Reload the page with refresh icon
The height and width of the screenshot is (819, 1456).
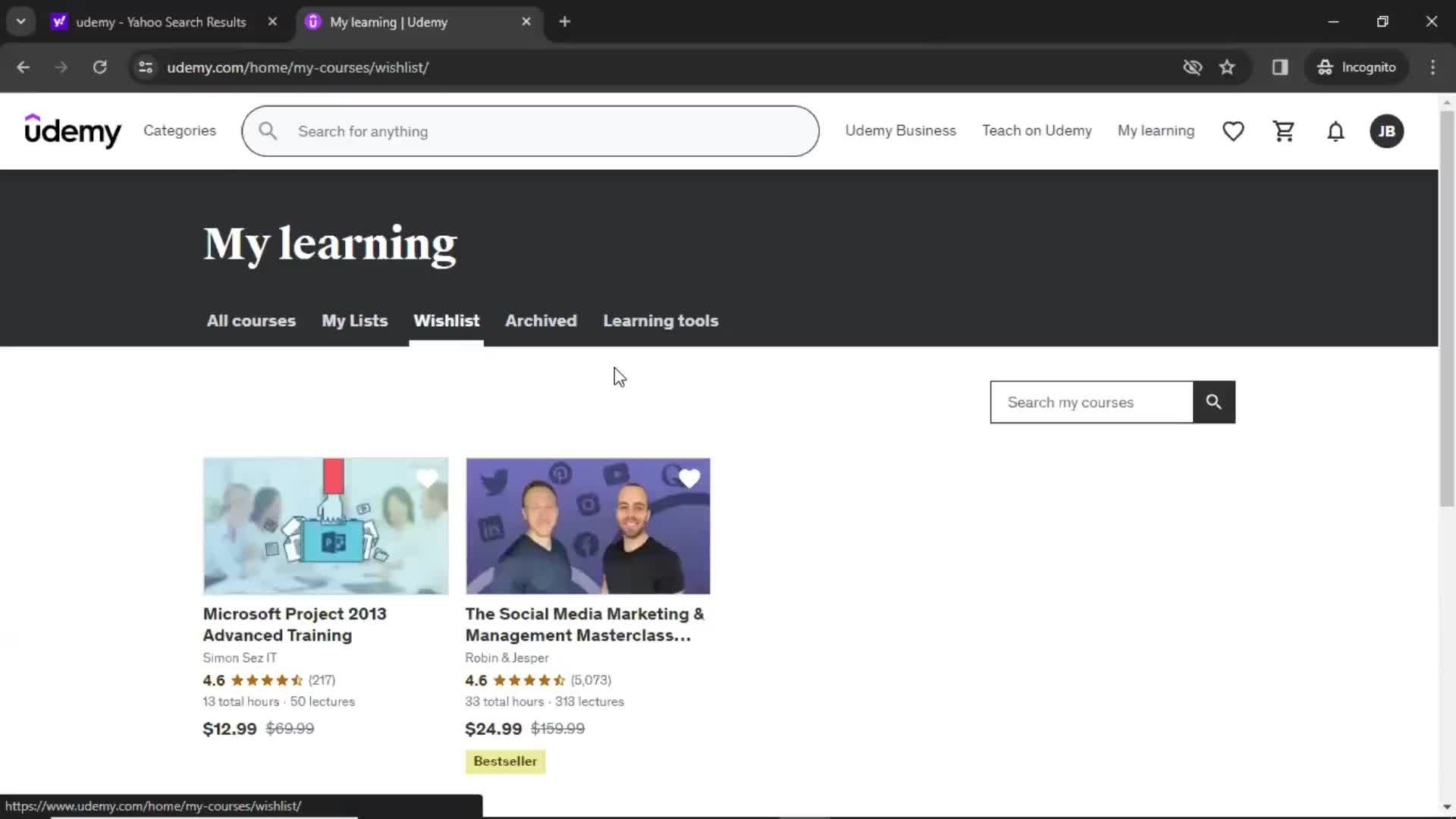click(99, 67)
